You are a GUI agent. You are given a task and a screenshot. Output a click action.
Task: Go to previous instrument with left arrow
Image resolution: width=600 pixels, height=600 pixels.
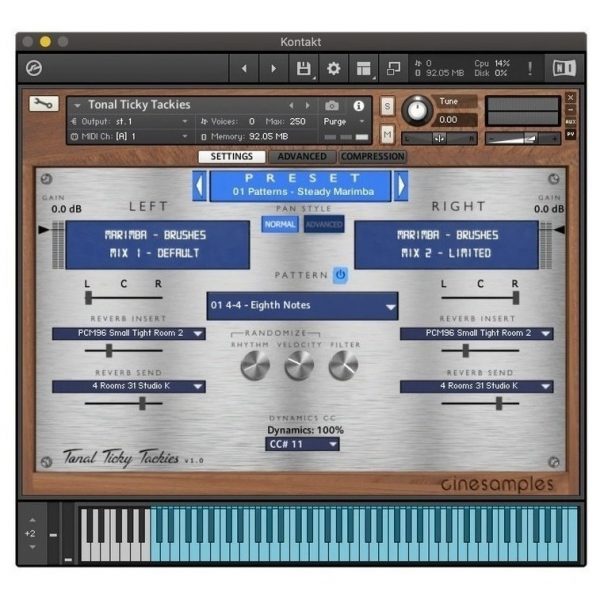pyautogui.click(x=244, y=68)
